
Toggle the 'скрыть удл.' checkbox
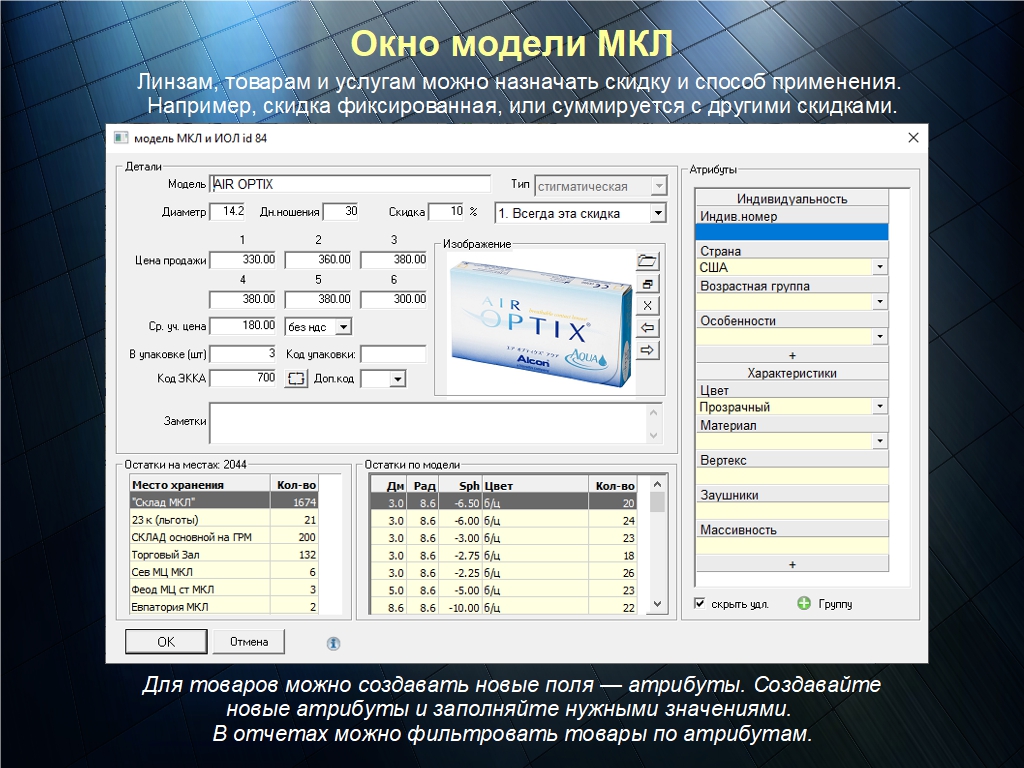tap(700, 604)
